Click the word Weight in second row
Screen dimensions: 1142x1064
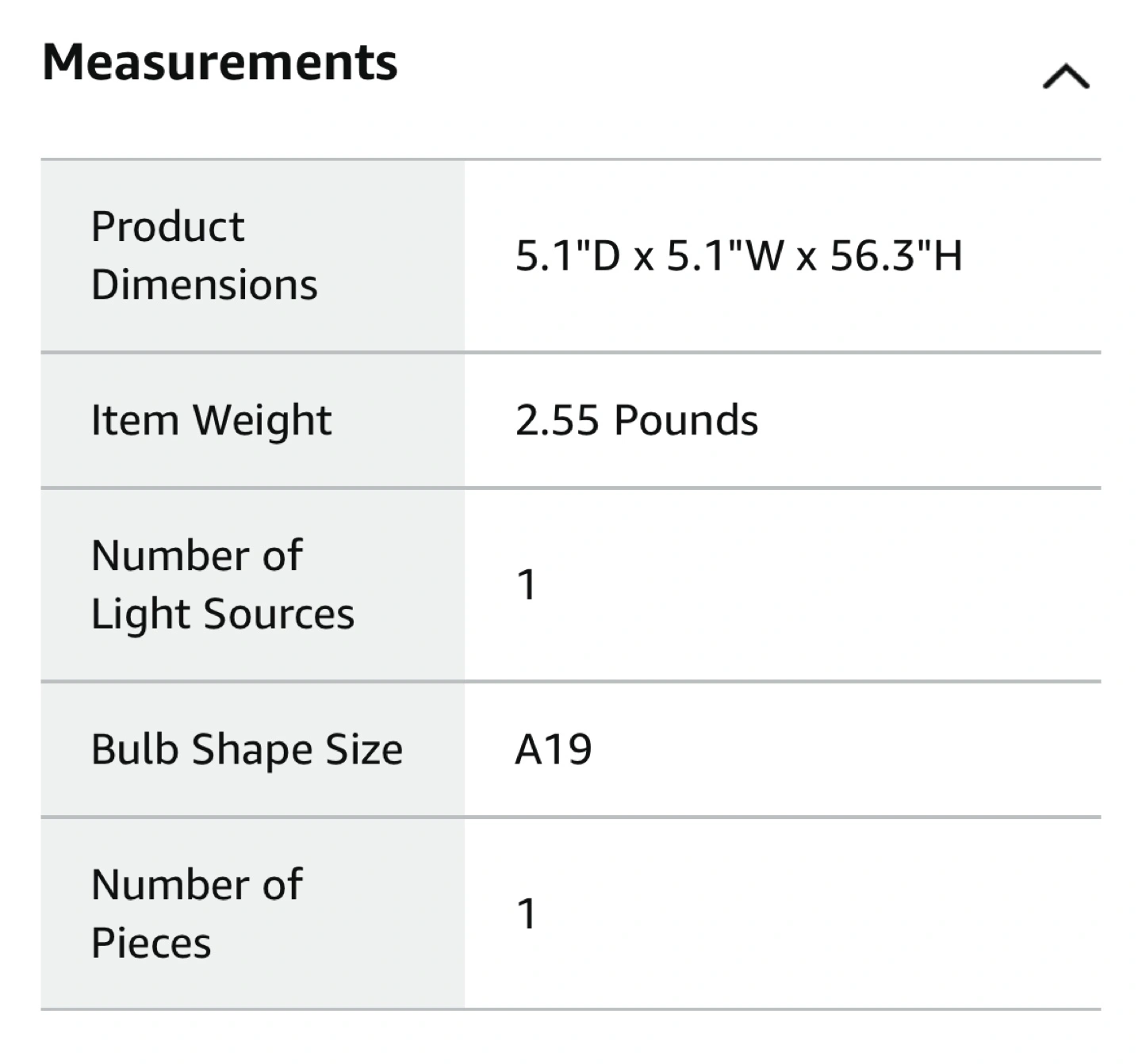click(x=263, y=420)
